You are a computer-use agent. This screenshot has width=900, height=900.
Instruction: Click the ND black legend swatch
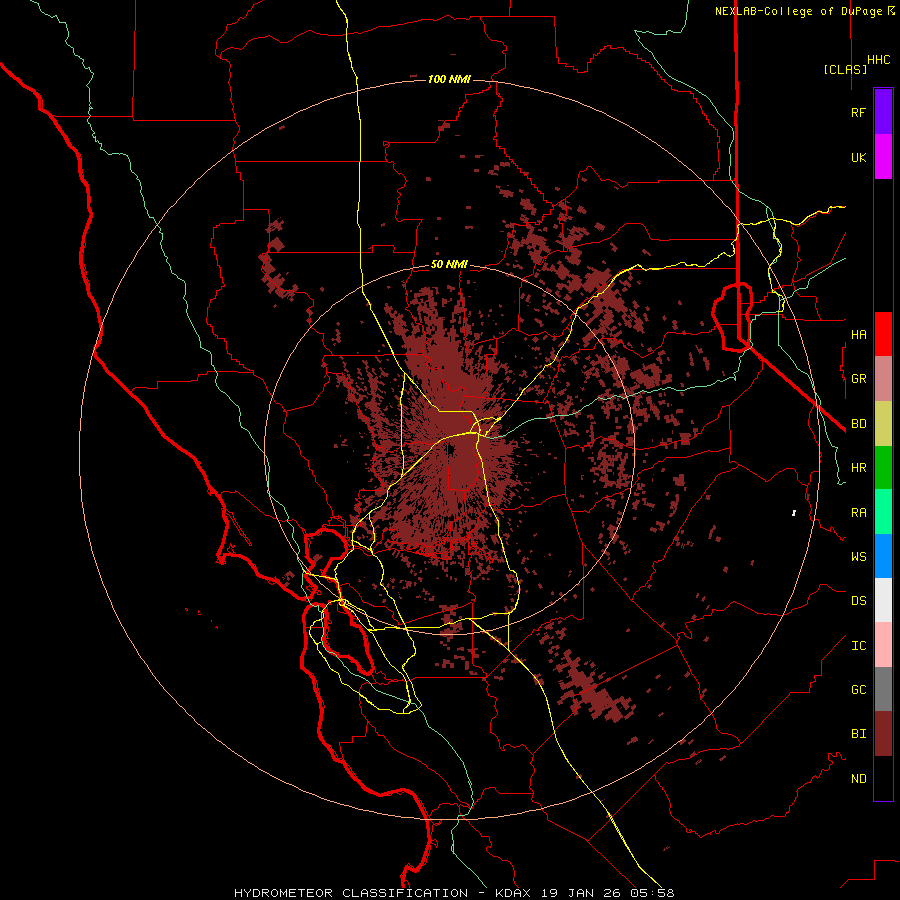(883, 778)
